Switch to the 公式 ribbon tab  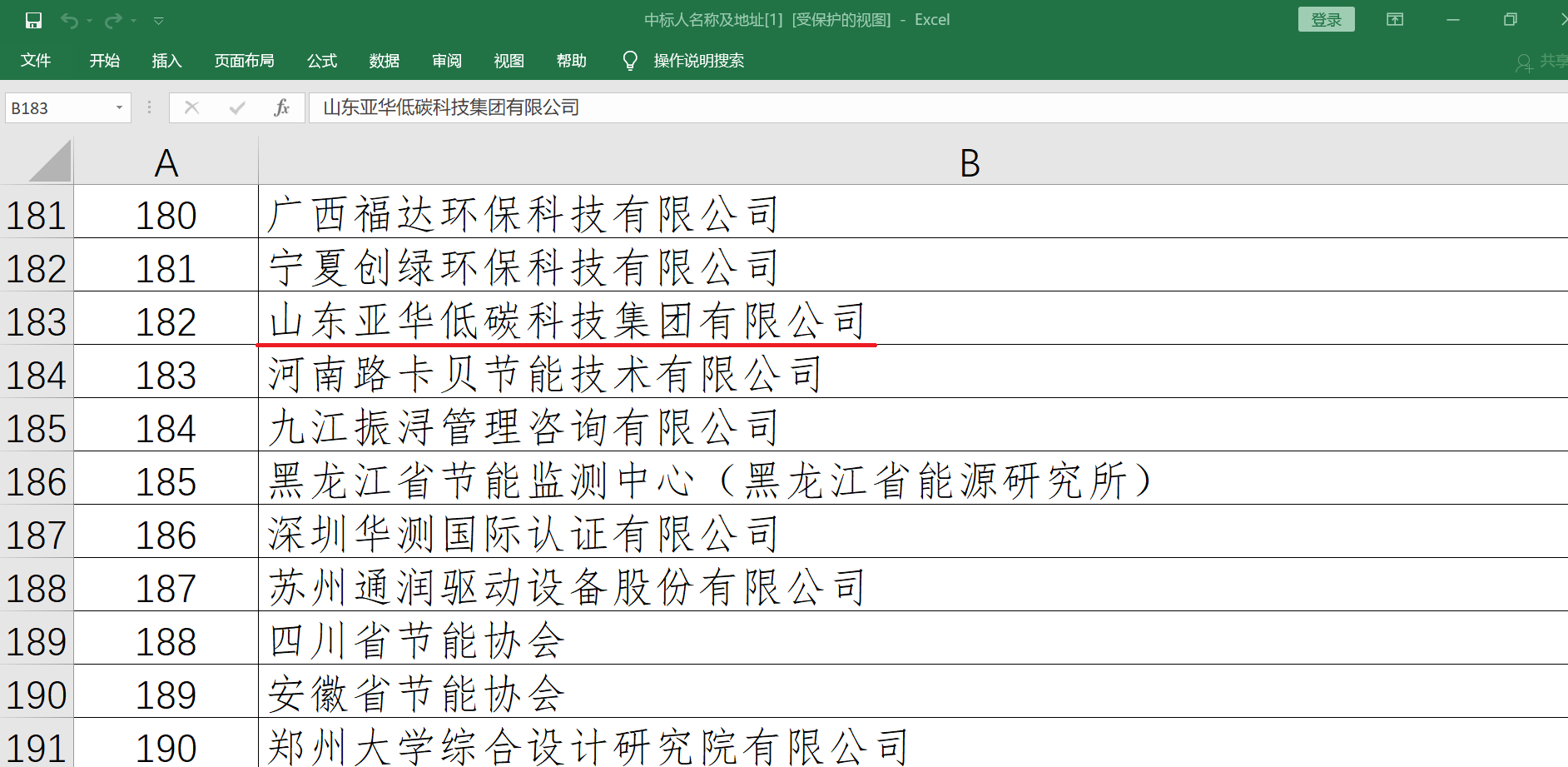pos(321,61)
